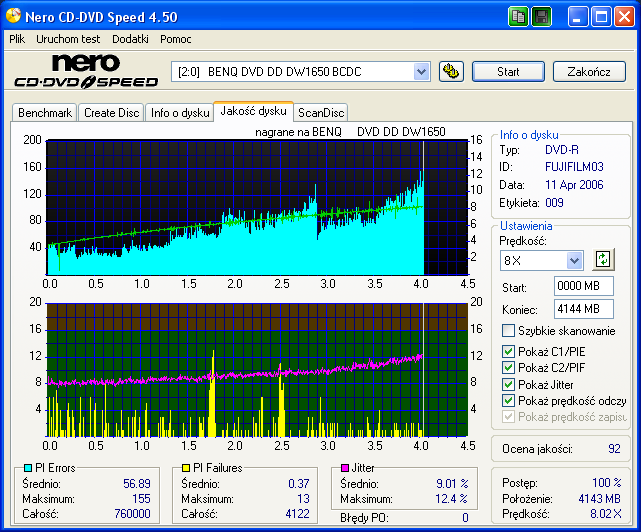Click the Postęp value 100 %
The image size is (641, 532).
(607, 483)
